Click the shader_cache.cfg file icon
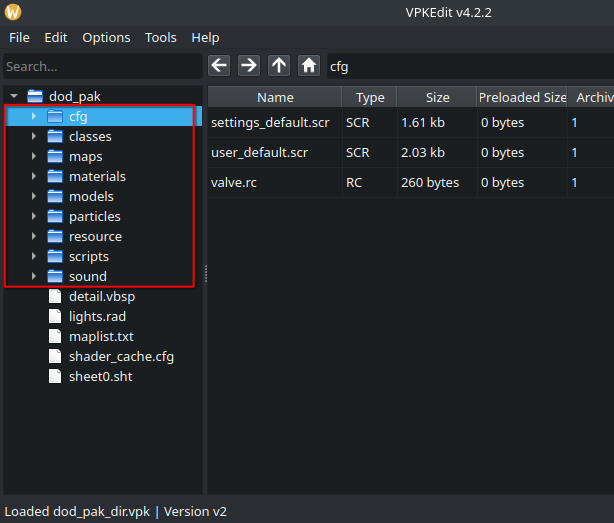Image resolution: width=614 pixels, height=523 pixels. coord(56,357)
